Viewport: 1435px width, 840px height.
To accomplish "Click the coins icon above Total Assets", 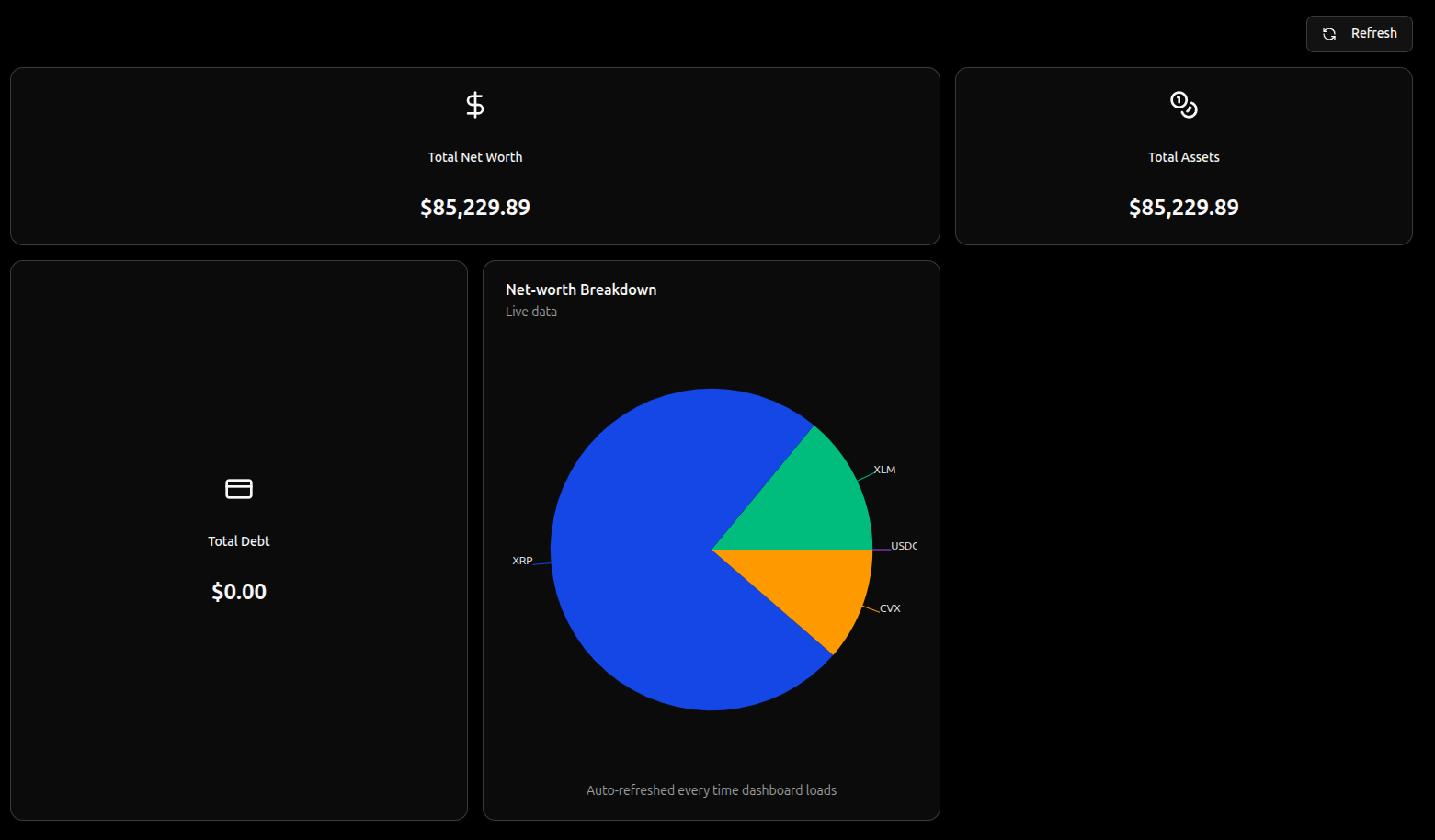I will pos(1183,105).
